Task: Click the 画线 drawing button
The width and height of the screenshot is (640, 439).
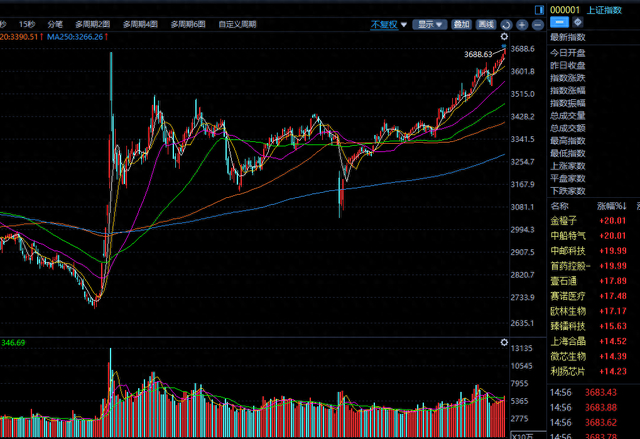Action: pyautogui.click(x=486, y=24)
